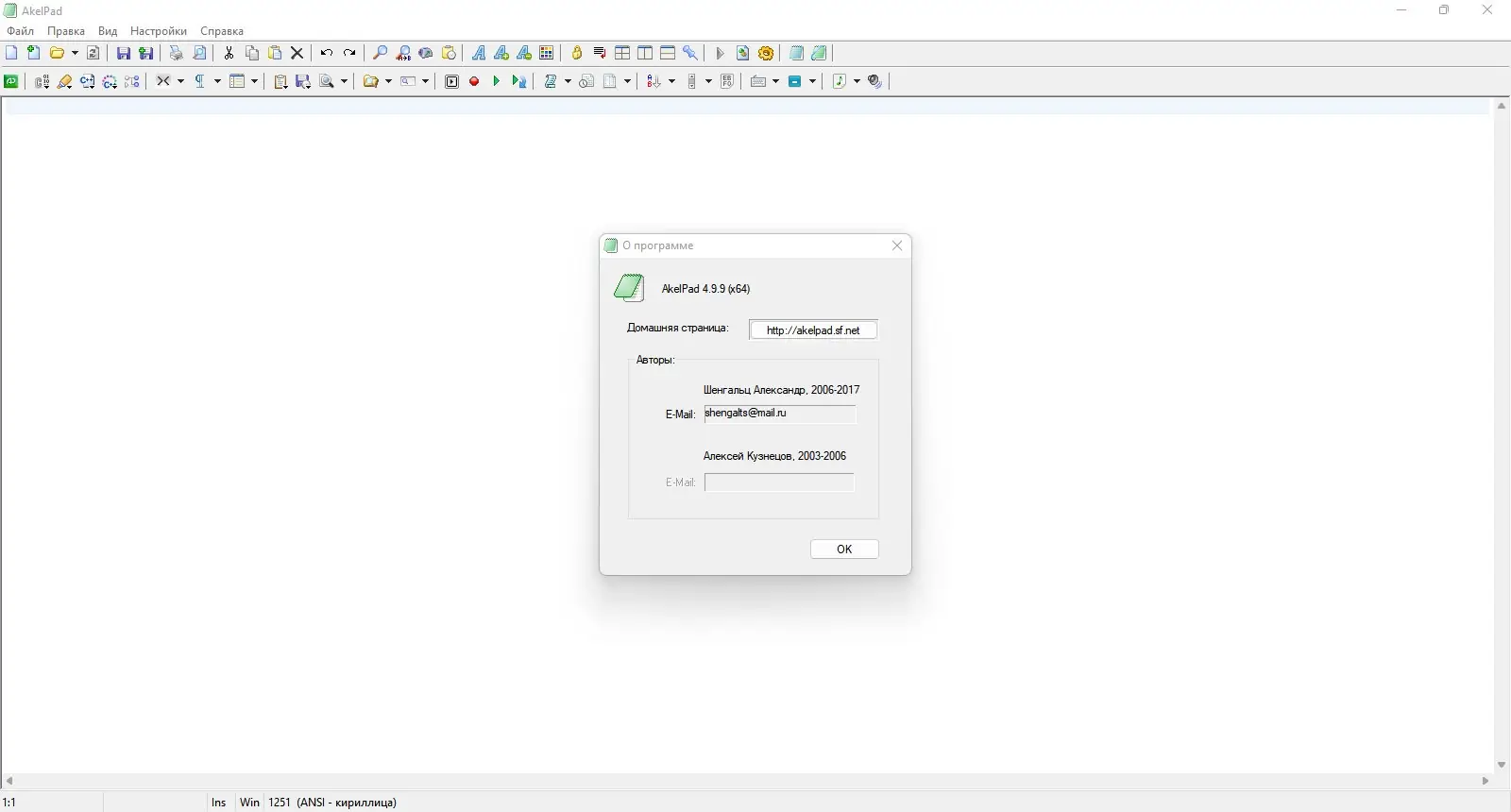Toggle word wrap with the lines-and-red-arrow icon
Viewport: 1511px width, 812px height.
coord(600,53)
